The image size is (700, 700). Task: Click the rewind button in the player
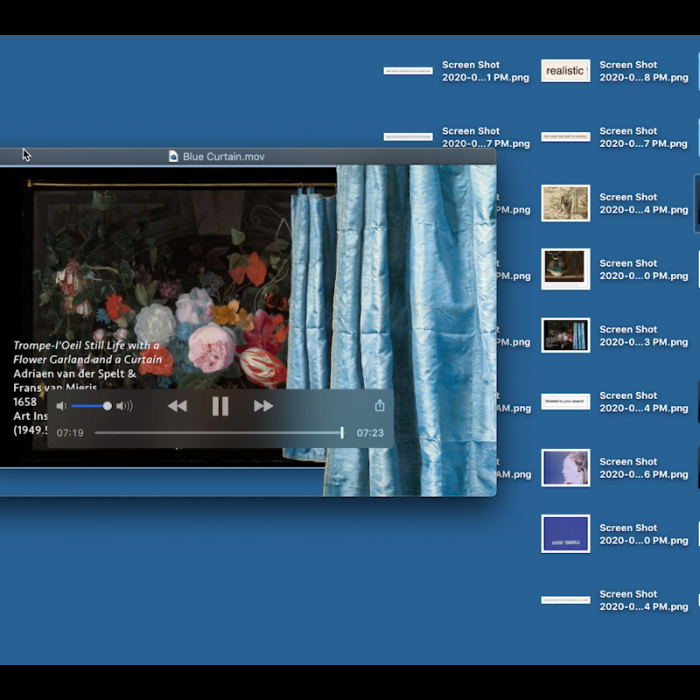[177, 406]
